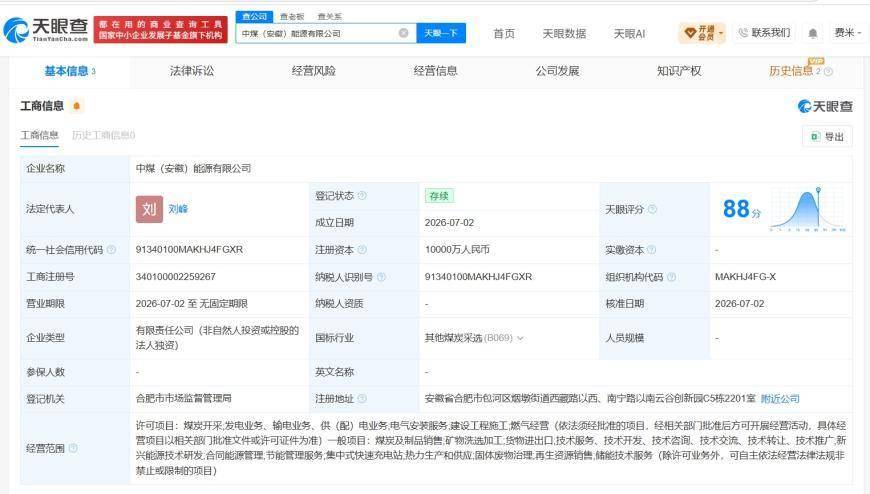Expand the 开通会员 dropdown arrow

pyautogui.click(x=721, y=33)
